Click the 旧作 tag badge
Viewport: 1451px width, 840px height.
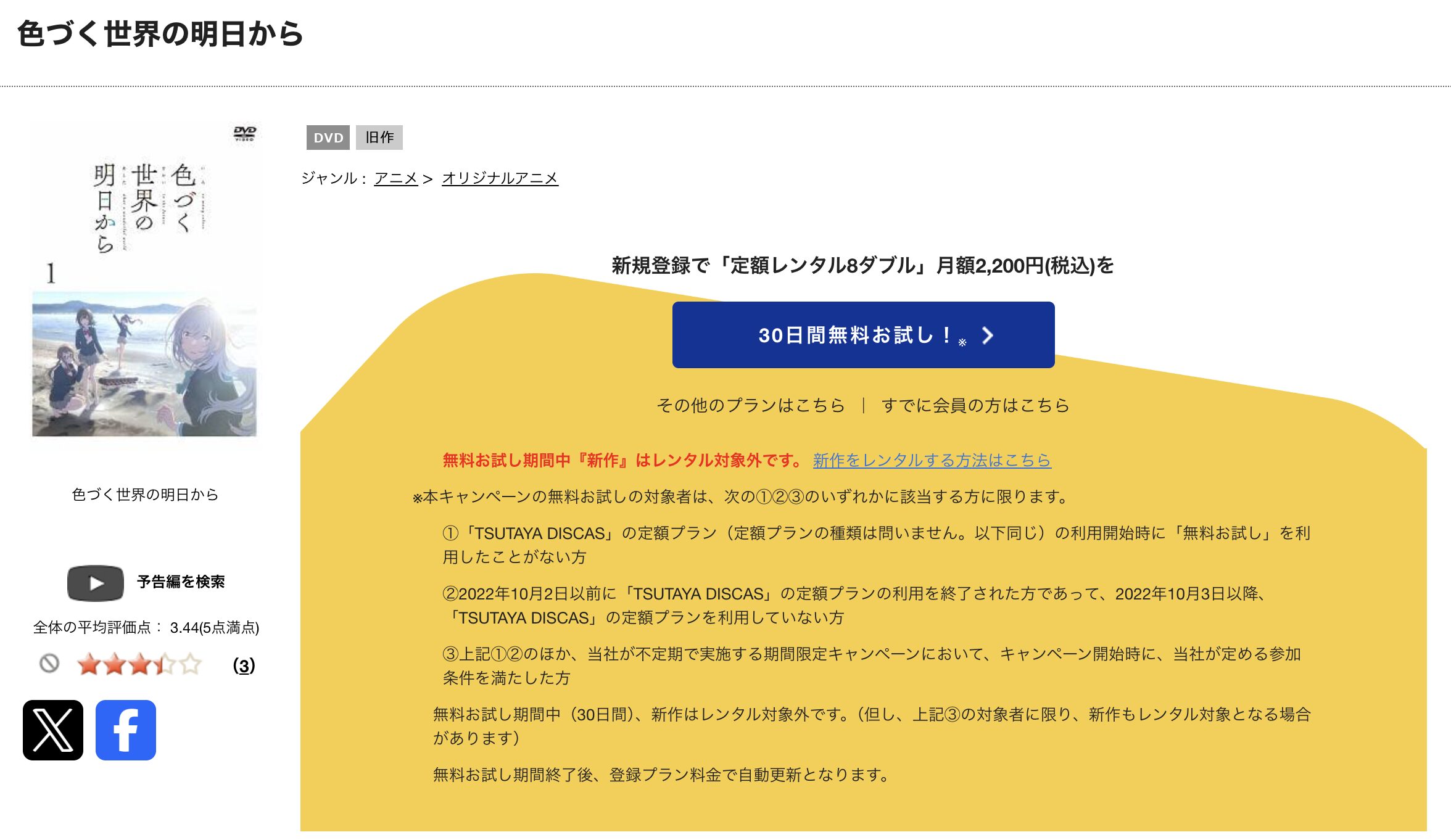pyautogui.click(x=379, y=138)
